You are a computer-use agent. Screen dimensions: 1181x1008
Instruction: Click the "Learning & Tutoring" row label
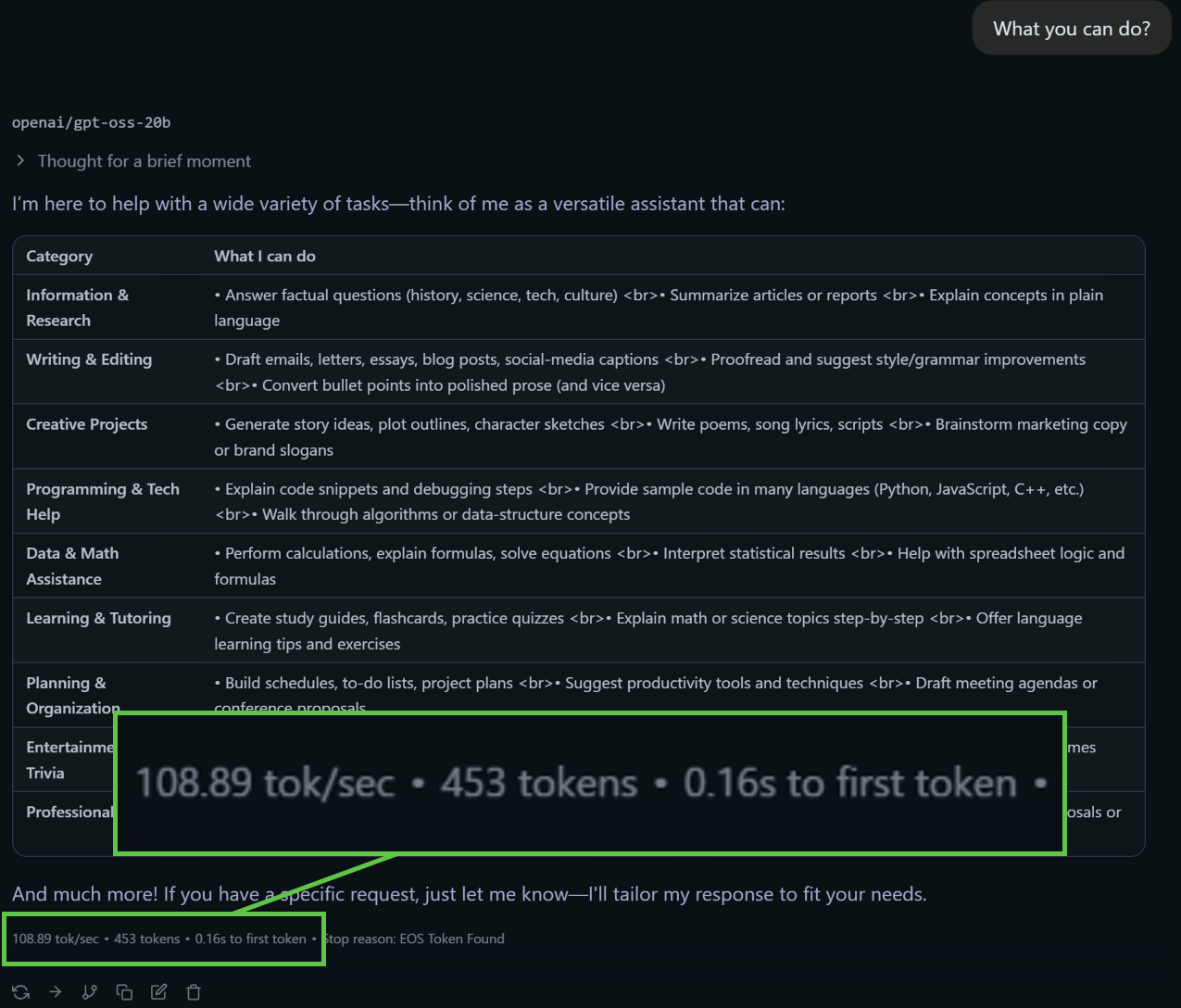point(98,618)
